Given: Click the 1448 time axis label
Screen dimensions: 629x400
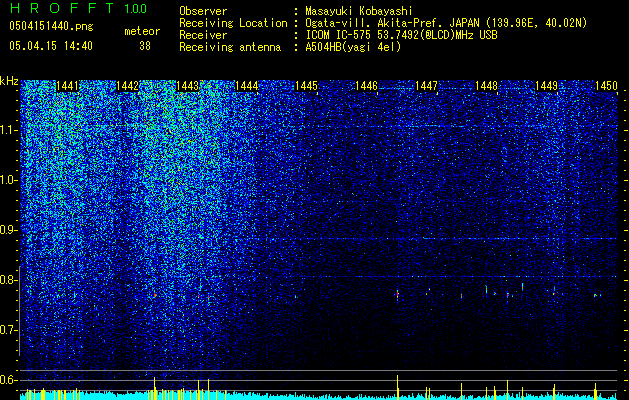Looking at the screenshot, I should [x=486, y=86].
